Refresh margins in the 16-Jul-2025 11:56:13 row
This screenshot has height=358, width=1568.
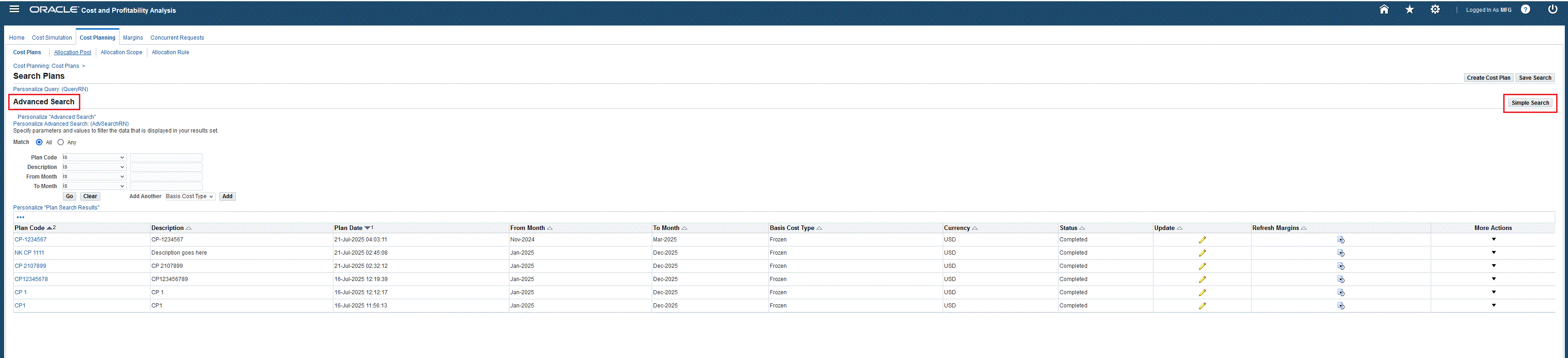click(x=1340, y=306)
